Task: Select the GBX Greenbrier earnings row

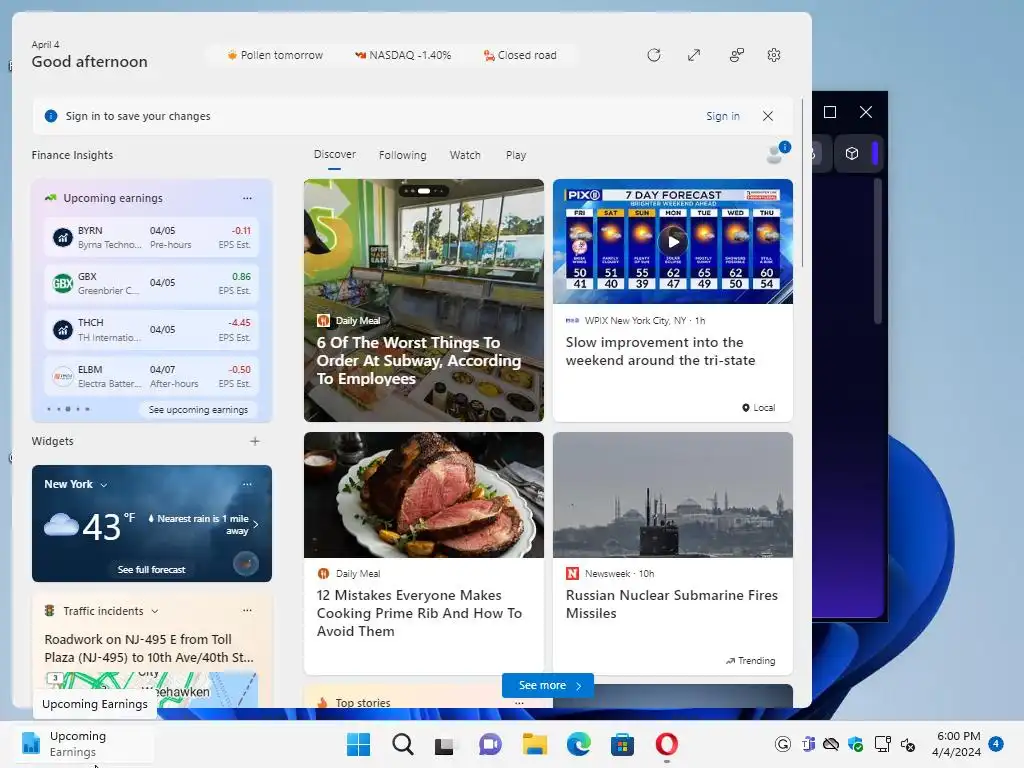Action: pos(152,283)
